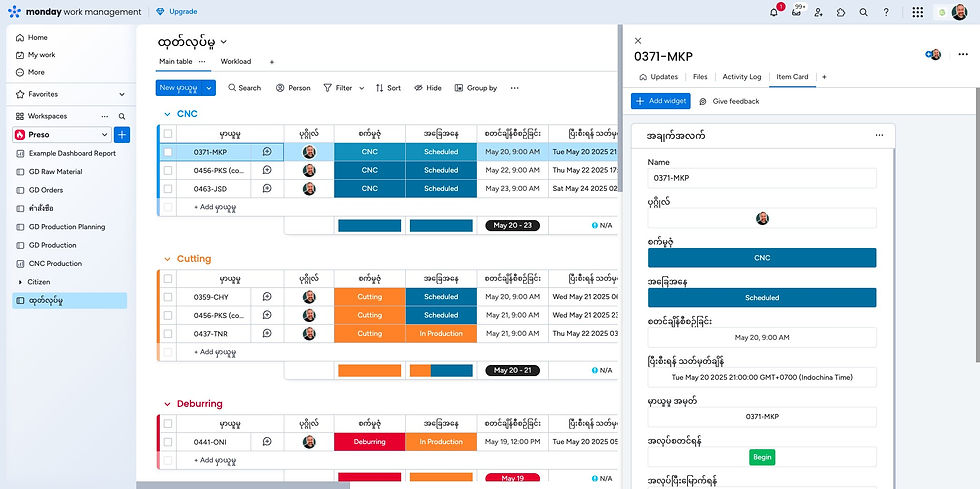Open the help question mark icon

886,12
